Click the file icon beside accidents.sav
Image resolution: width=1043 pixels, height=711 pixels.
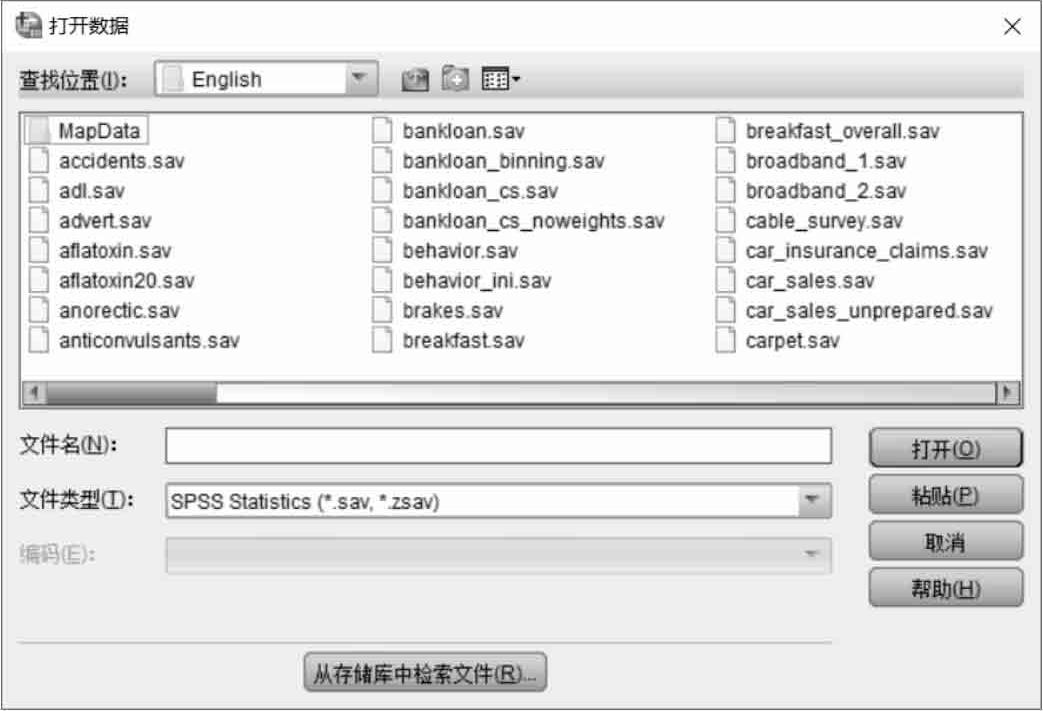tap(39, 161)
